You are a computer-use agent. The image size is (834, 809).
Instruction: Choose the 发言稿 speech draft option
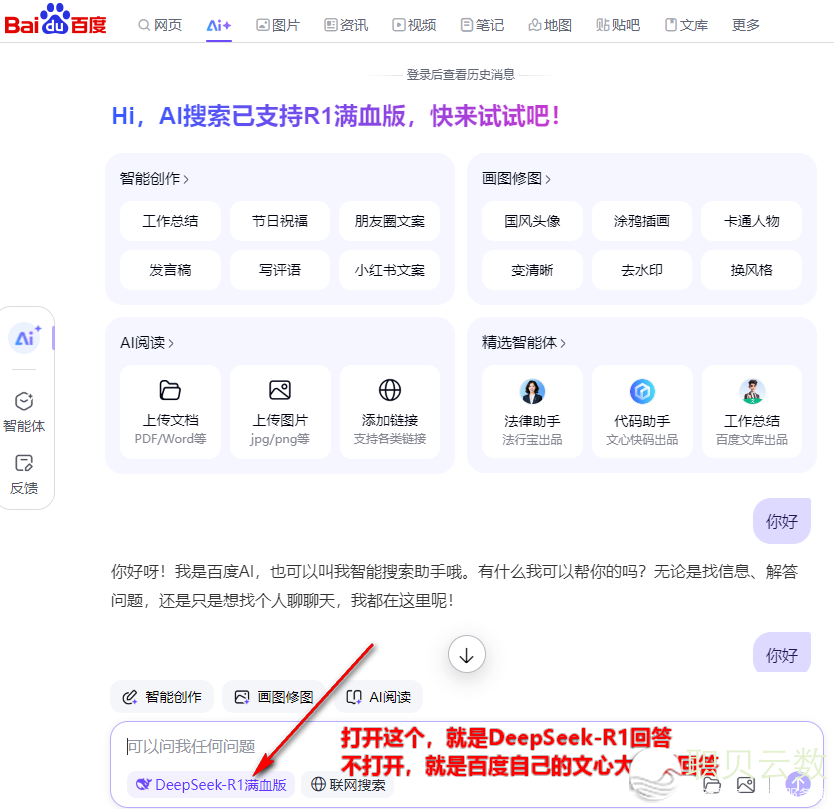[x=170, y=270]
